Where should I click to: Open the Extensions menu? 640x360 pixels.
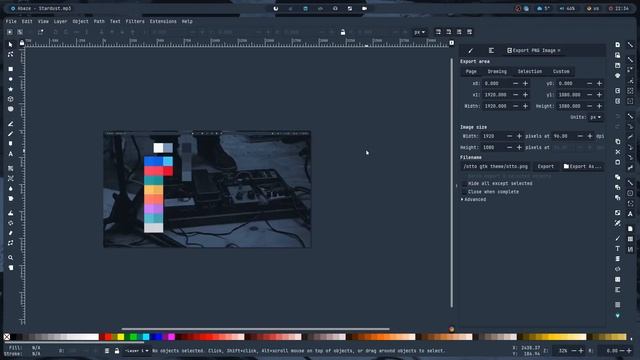[x=163, y=21]
